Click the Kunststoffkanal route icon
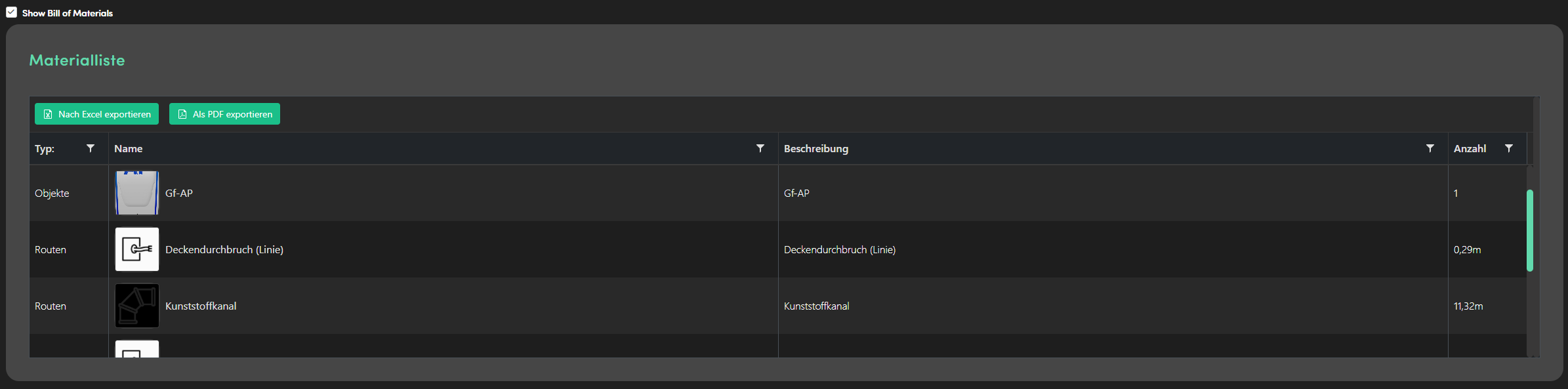 click(x=137, y=306)
